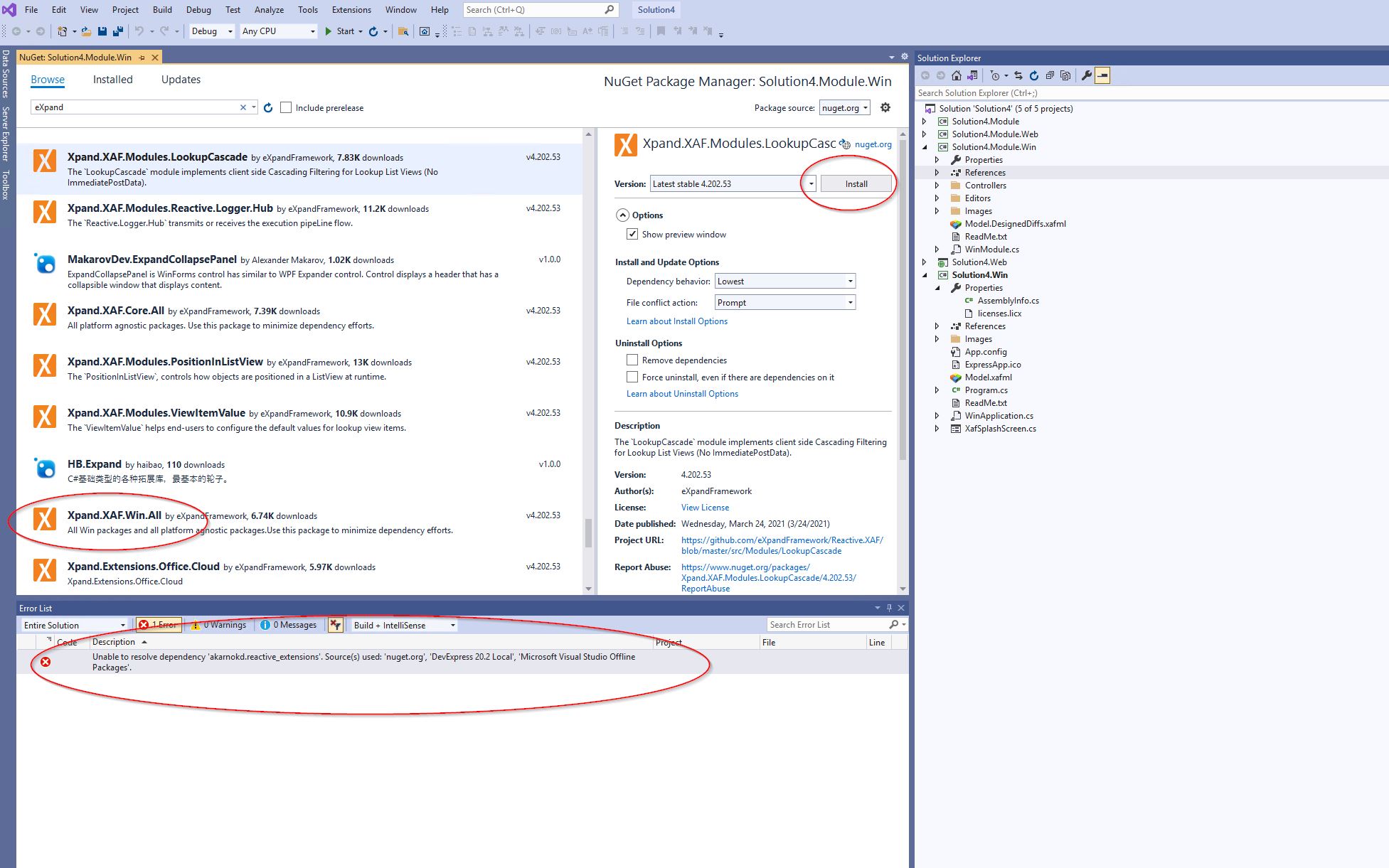Refresh the NuGet package list

coord(268,108)
